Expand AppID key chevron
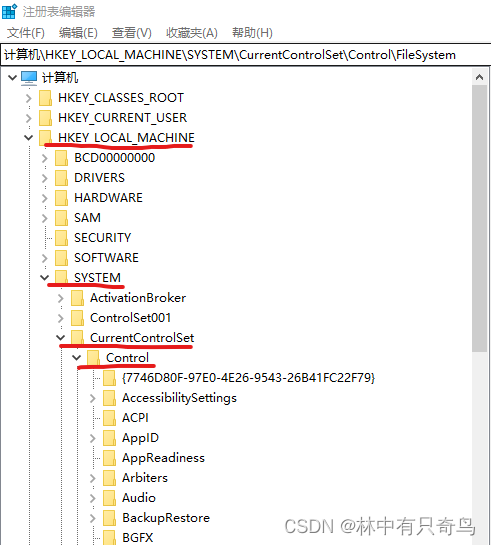Image resolution: width=491 pixels, height=545 pixels. click(x=92, y=438)
